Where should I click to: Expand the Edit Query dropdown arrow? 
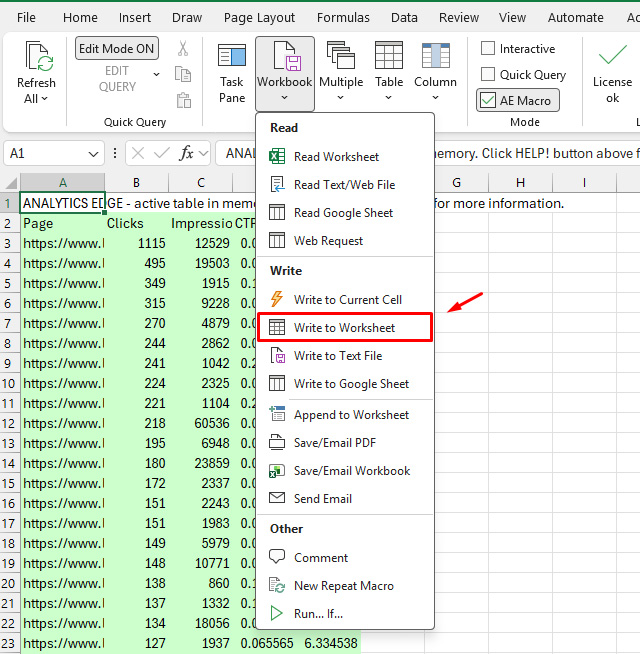tap(156, 75)
